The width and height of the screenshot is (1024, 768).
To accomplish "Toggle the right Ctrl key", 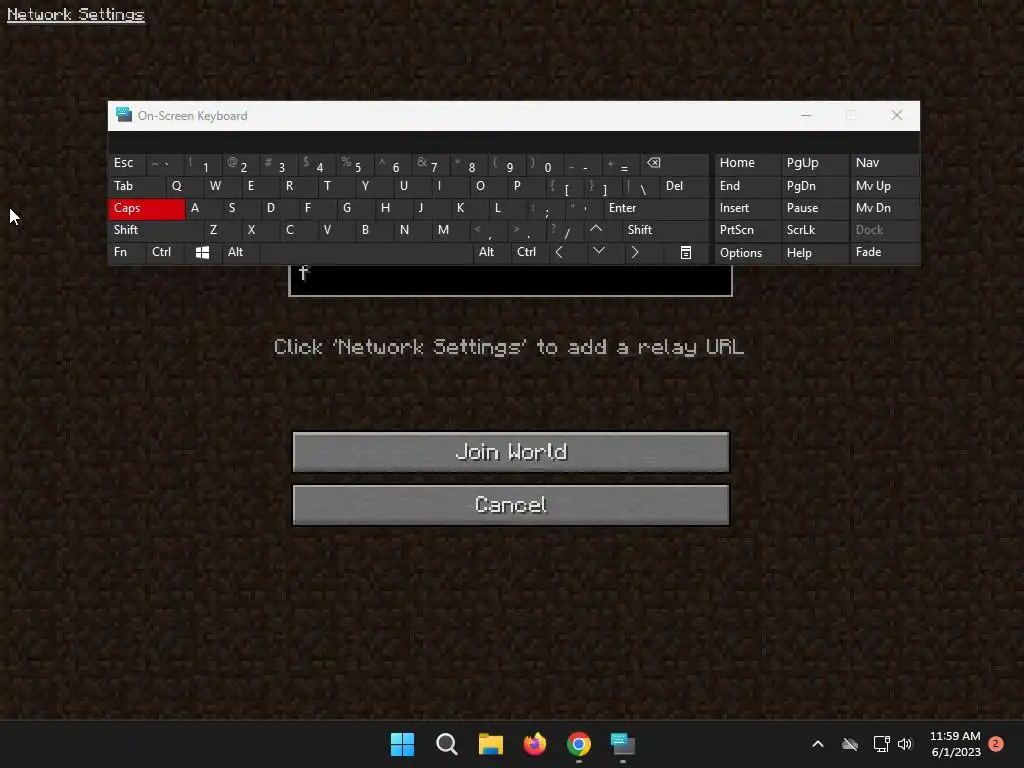I will click(530, 252).
